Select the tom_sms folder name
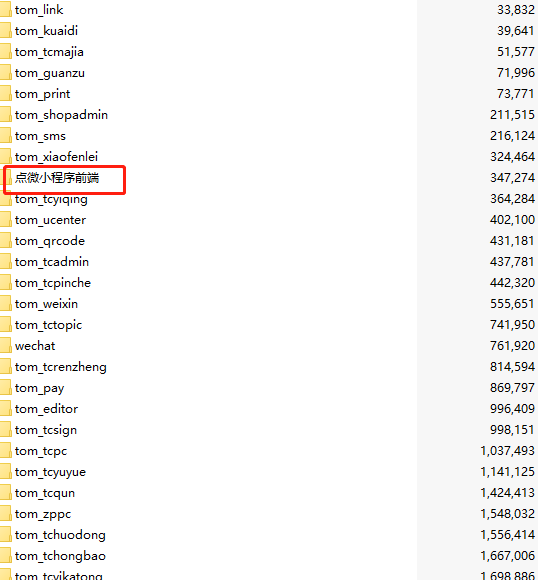Screen dimensions: 538x580 (x=40, y=136)
